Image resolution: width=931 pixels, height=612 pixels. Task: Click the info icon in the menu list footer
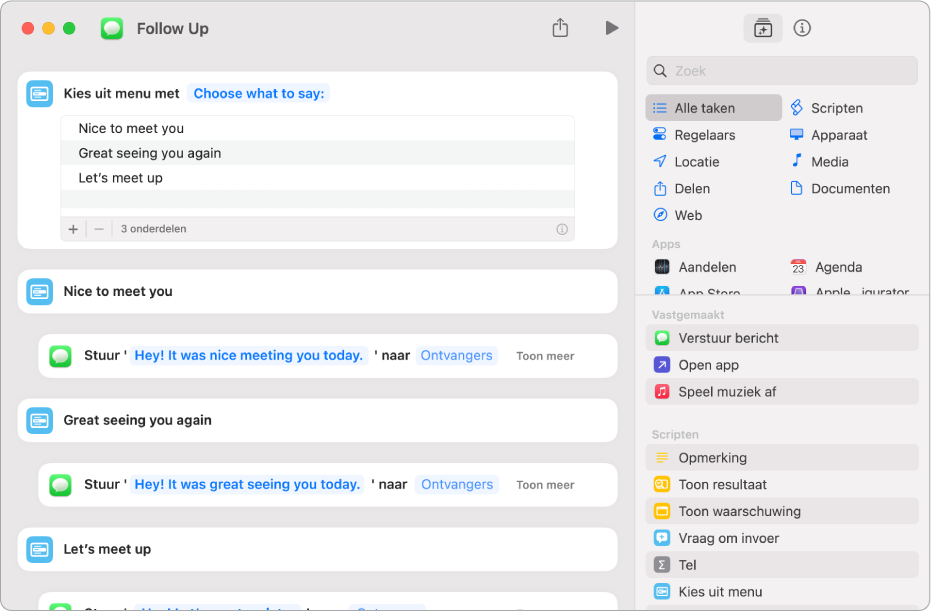[562, 229]
